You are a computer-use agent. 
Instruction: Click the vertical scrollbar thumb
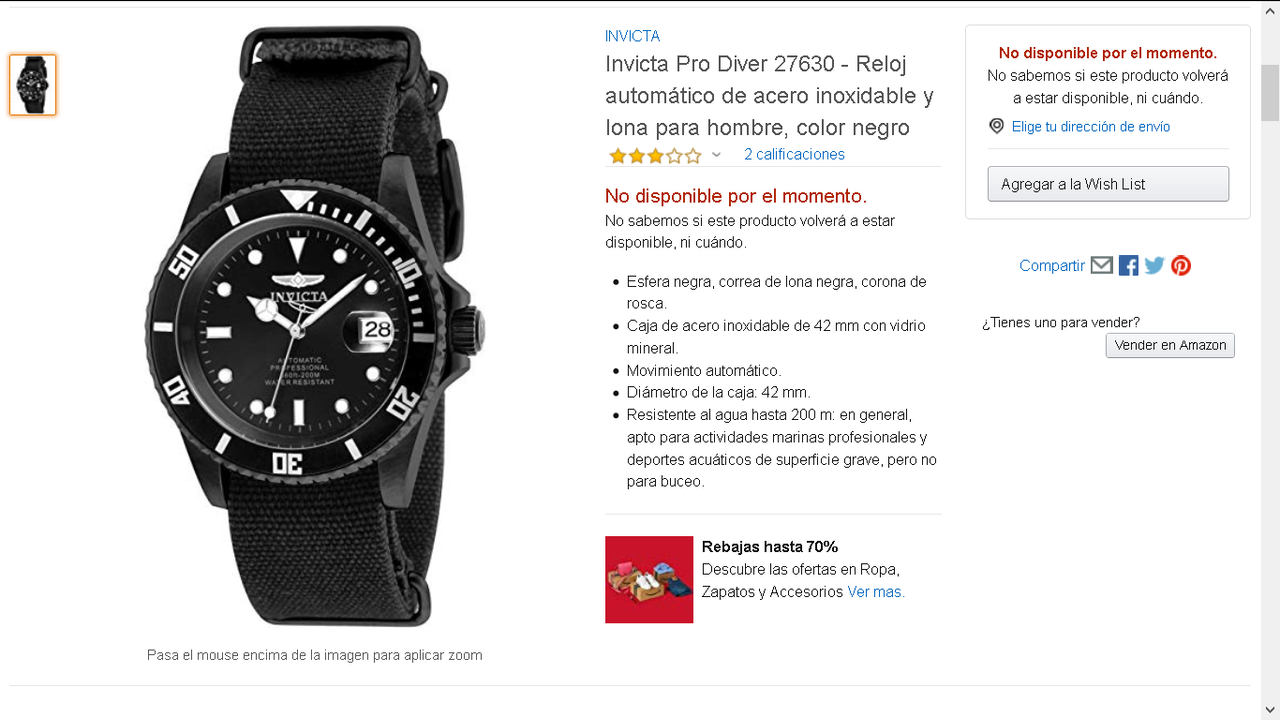click(1270, 92)
